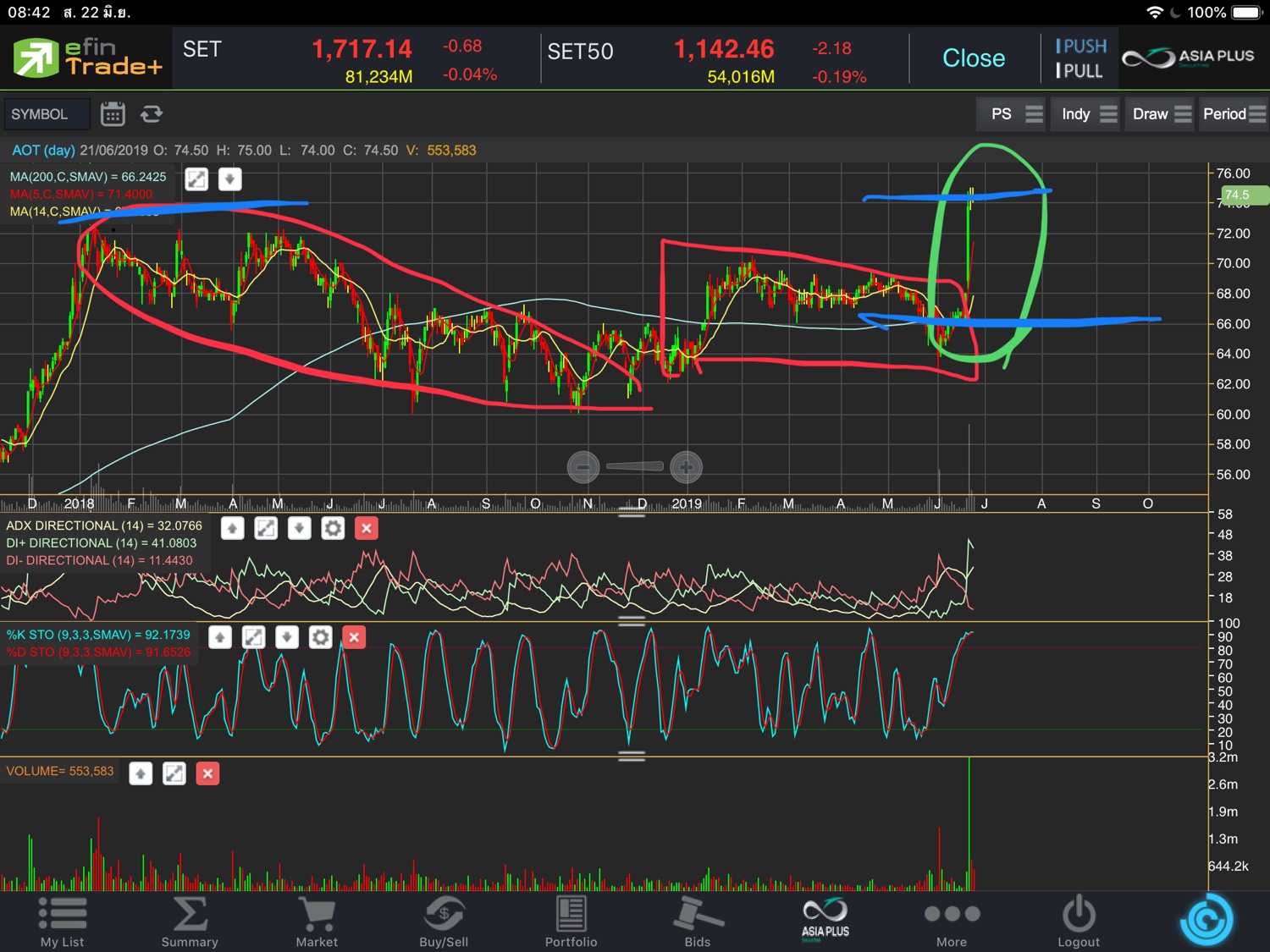Open ADX indicator settings gear
This screenshot has height=952, width=1270.
(x=333, y=529)
